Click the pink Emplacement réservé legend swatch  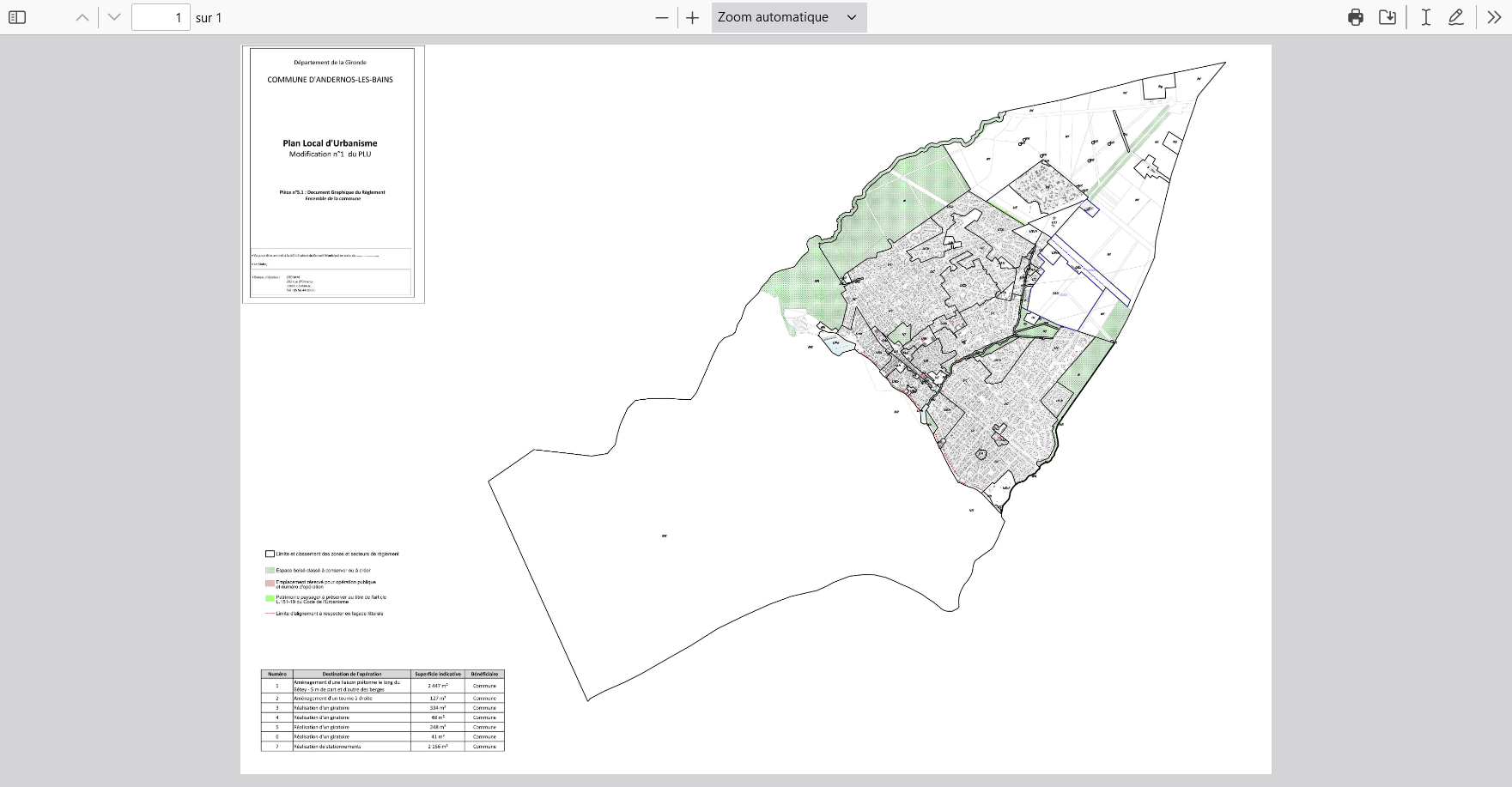point(270,584)
